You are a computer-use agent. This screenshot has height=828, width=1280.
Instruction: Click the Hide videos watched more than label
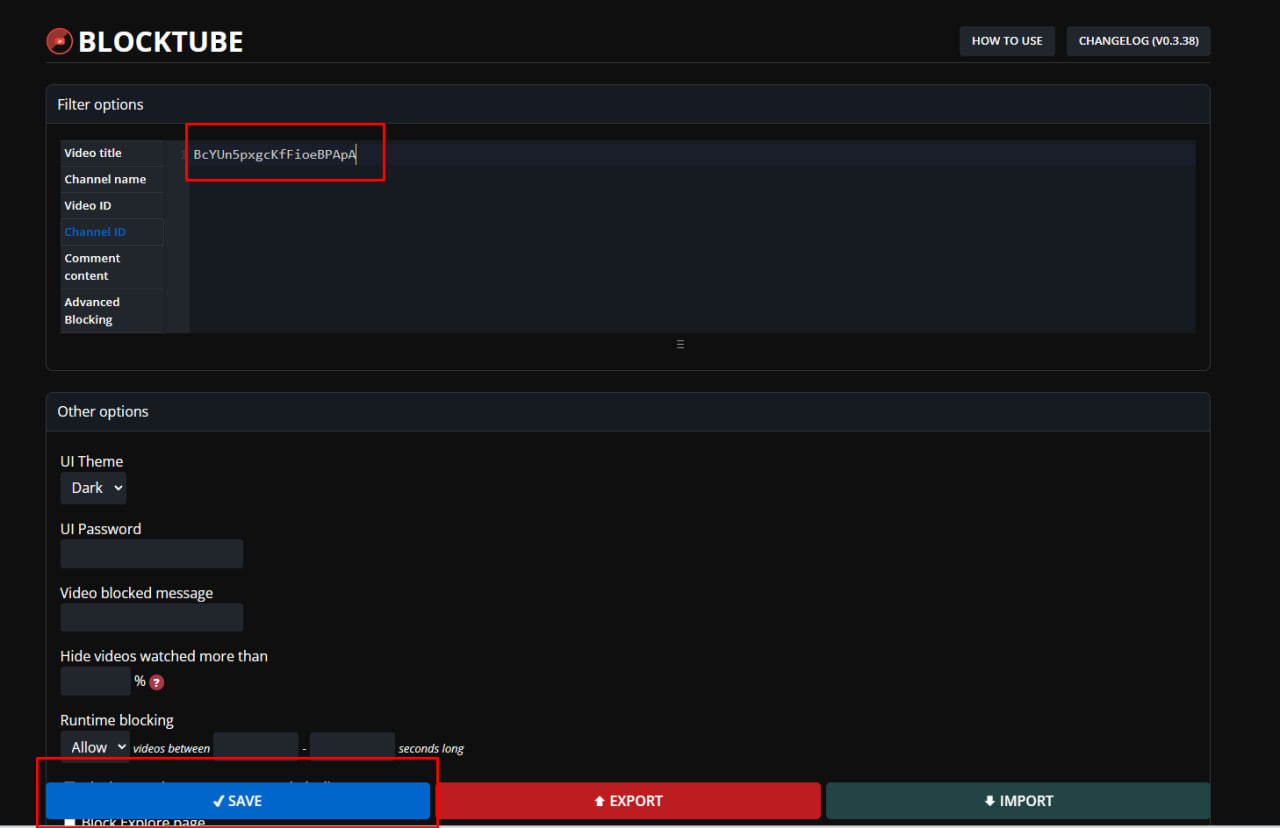tap(164, 656)
